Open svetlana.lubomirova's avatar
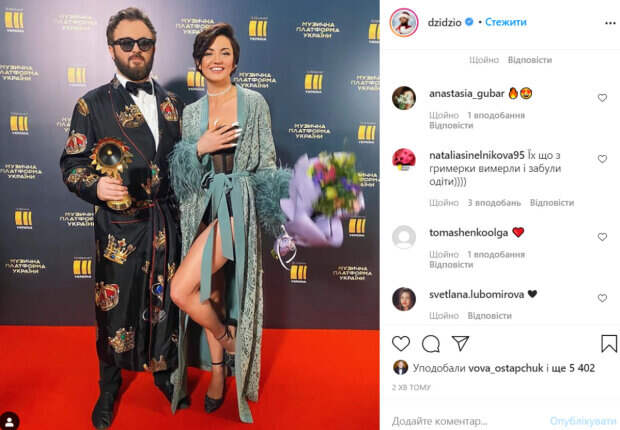The height and width of the screenshot is (430, 620). 404,299
